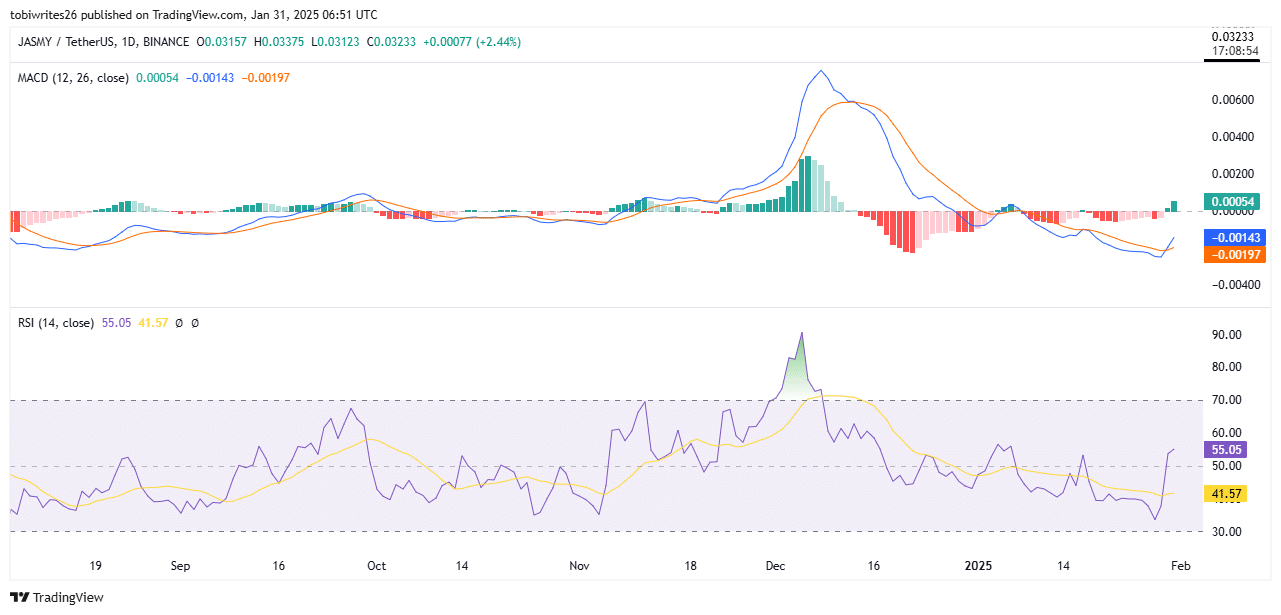Click the green 0.00054 histogram value tag
The image size is (1281, 615).
coord(1236,202)
